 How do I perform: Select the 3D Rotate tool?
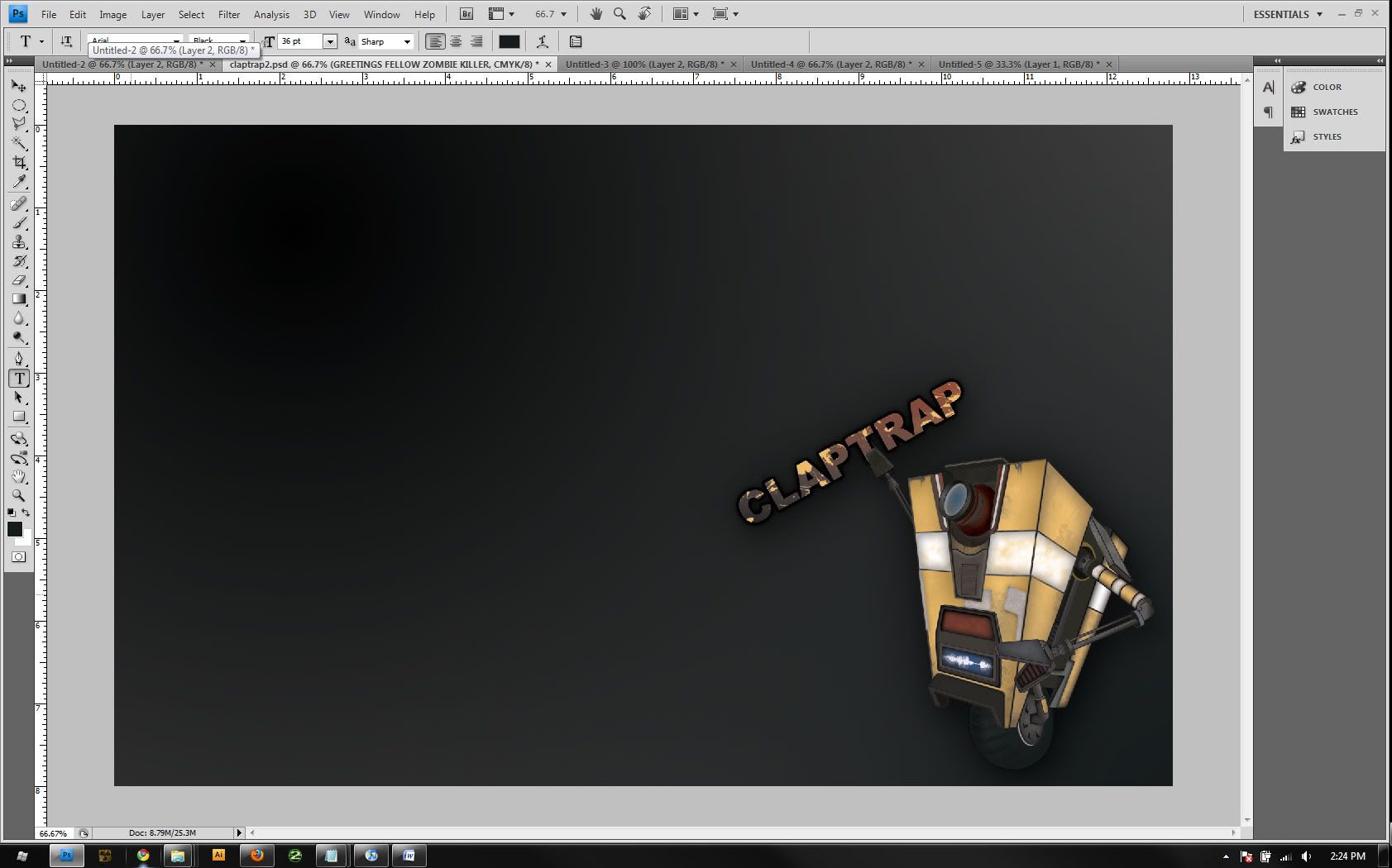point(19,439)
